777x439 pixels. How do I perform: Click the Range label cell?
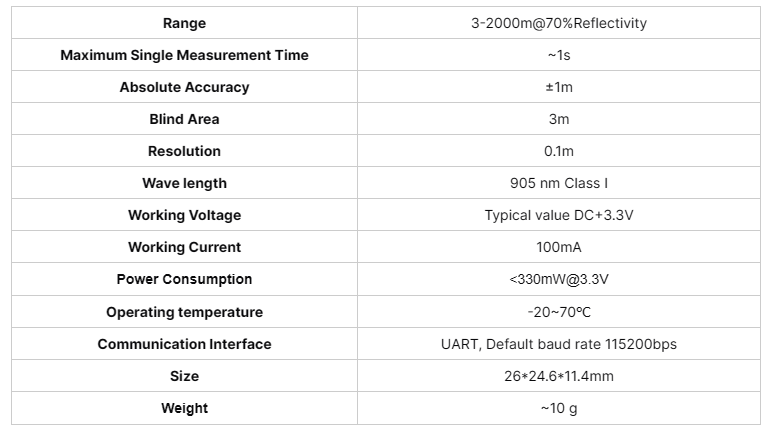(x=184, y=23)
